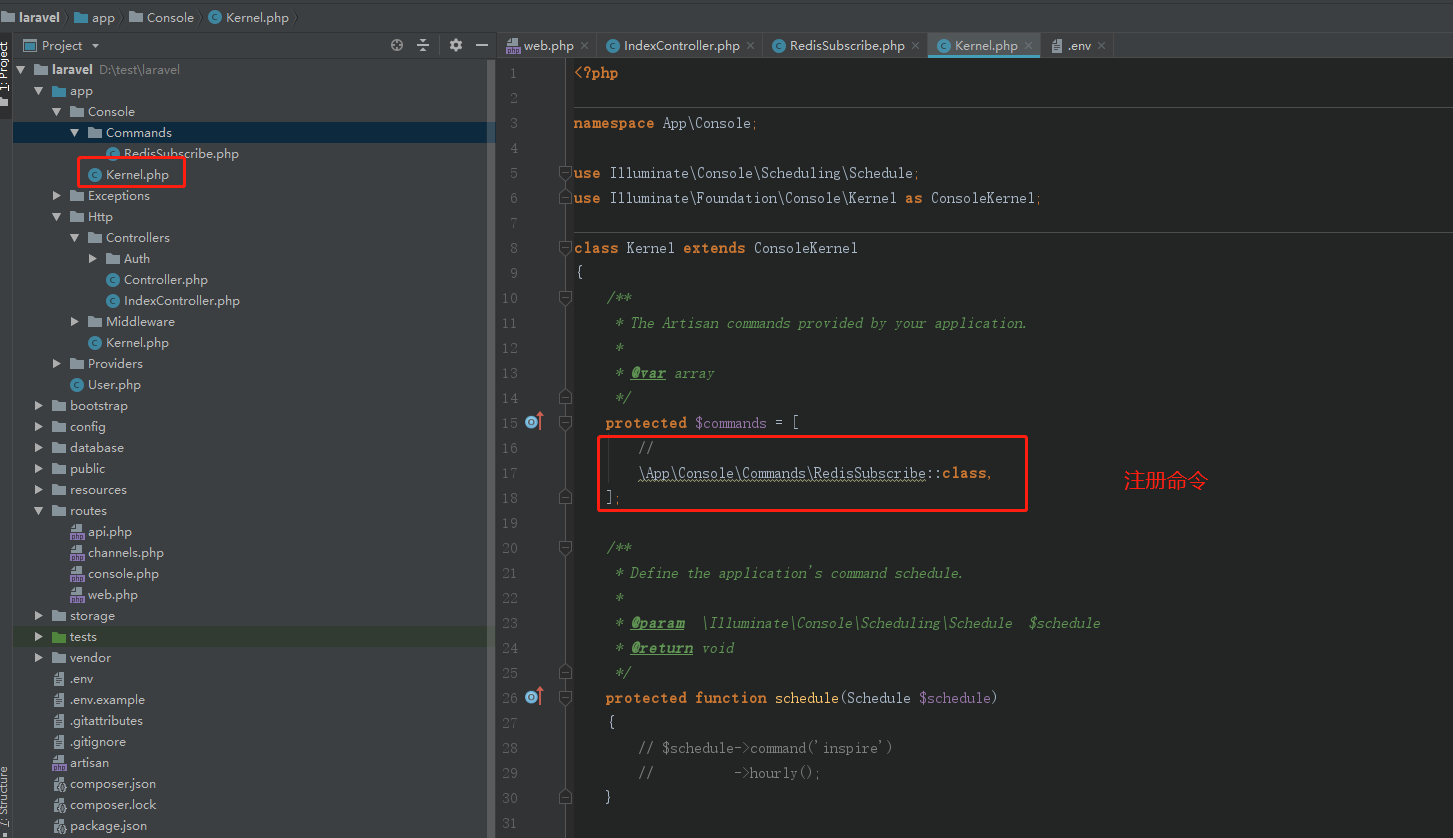The height and width of the screenshot is (838, 1453).
Task: Collapse the Controllers folder
Action: 75,238
